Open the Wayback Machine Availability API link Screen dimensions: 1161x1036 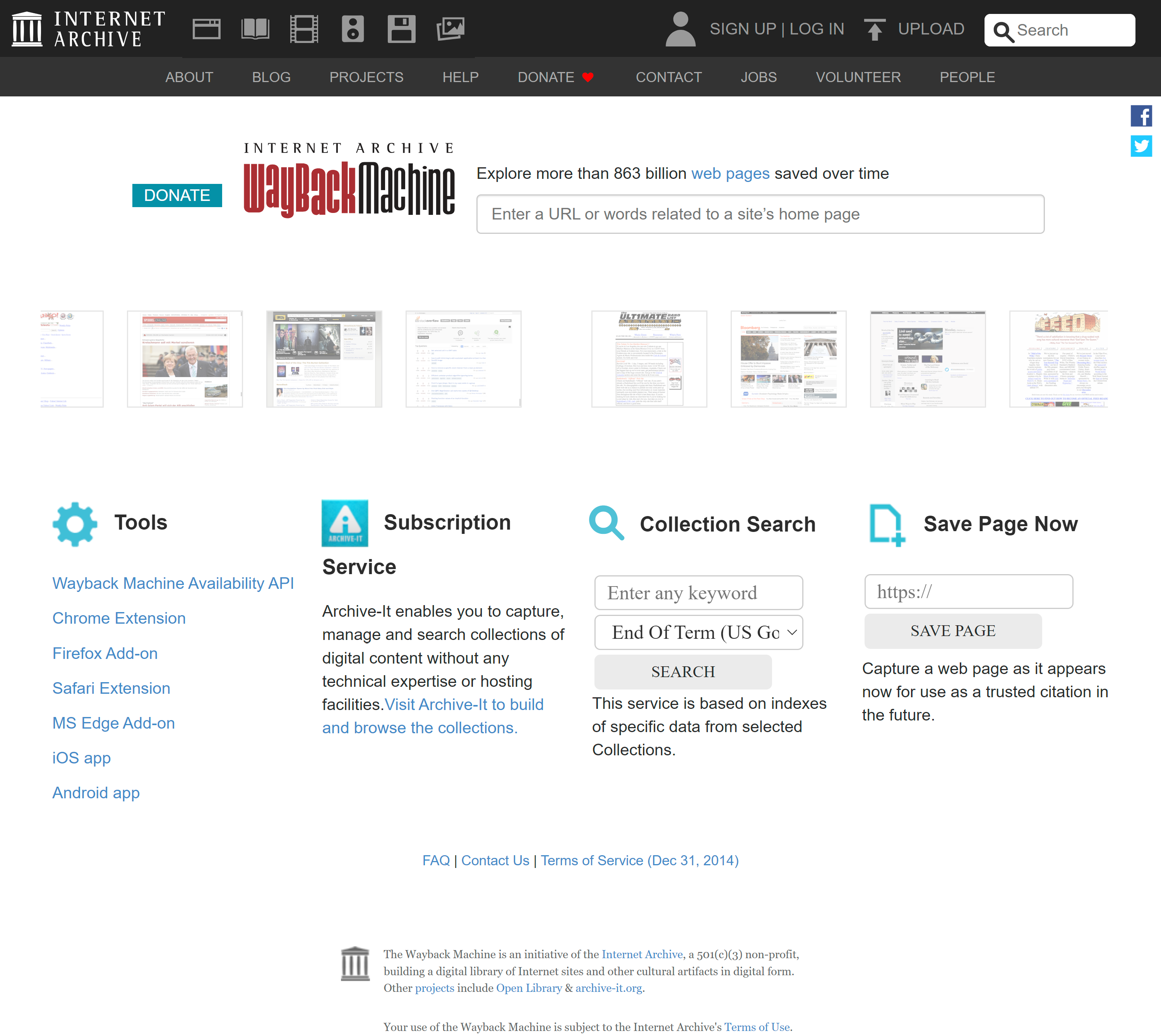[x=173, y=583]
